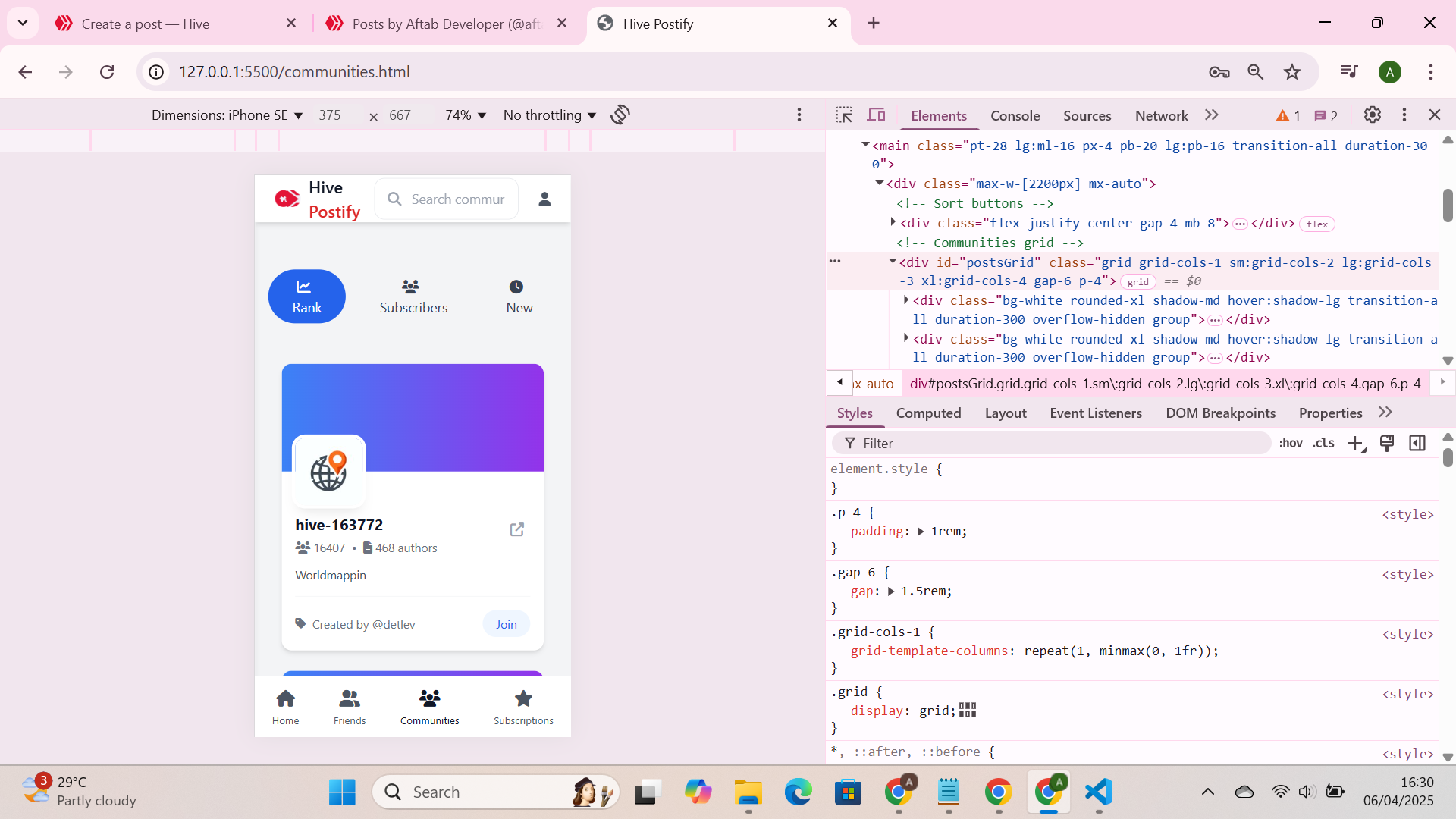
Task: Click the Styles Filter input field
Action: pos(1051,444)
